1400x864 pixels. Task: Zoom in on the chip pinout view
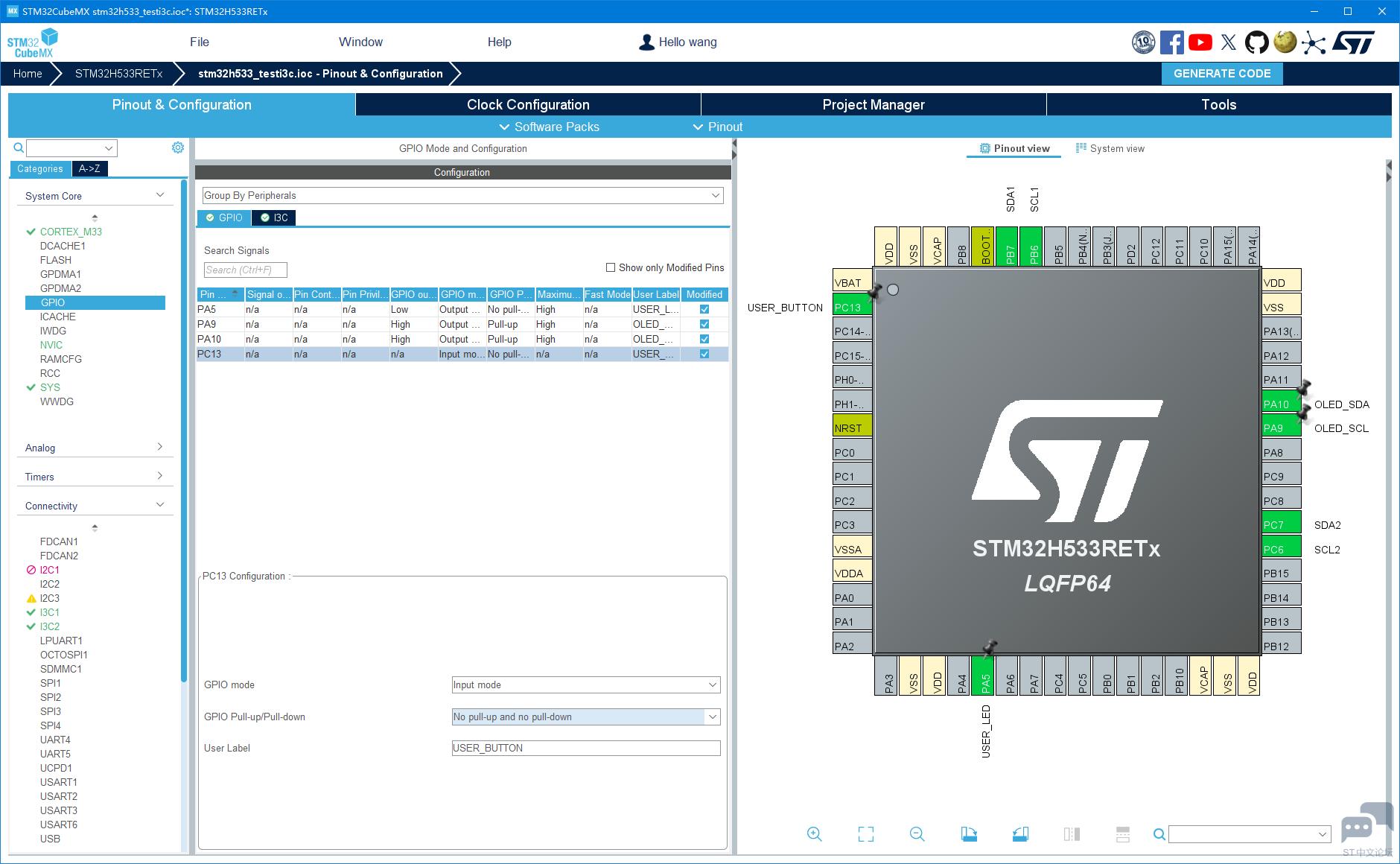pyautogui.click(x=815, y=834)
